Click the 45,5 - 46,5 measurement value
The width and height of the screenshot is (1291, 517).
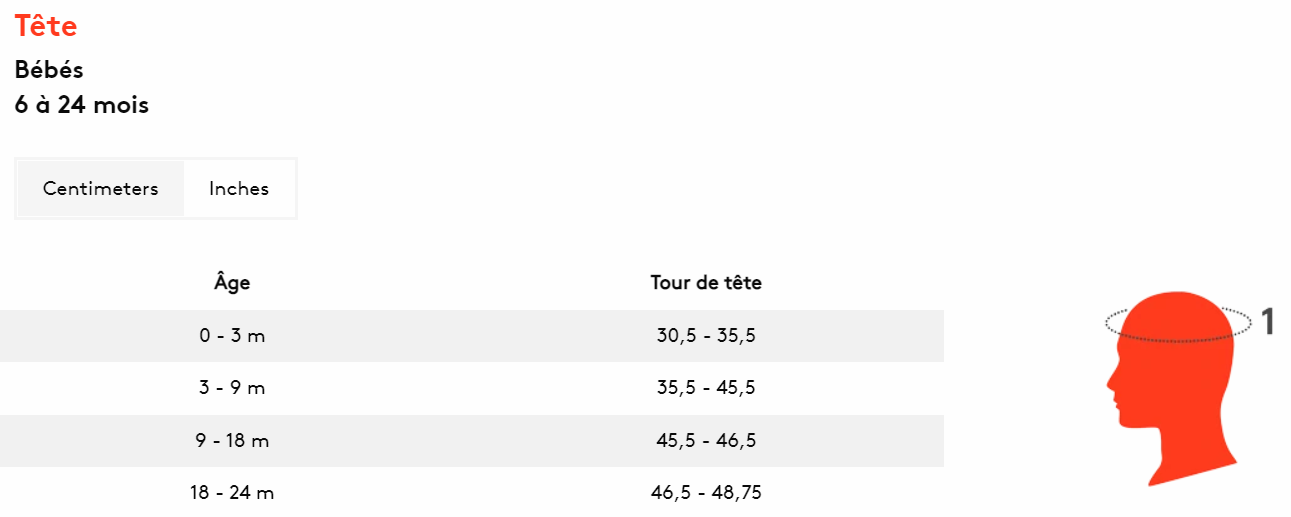click(x=706, y=441)
